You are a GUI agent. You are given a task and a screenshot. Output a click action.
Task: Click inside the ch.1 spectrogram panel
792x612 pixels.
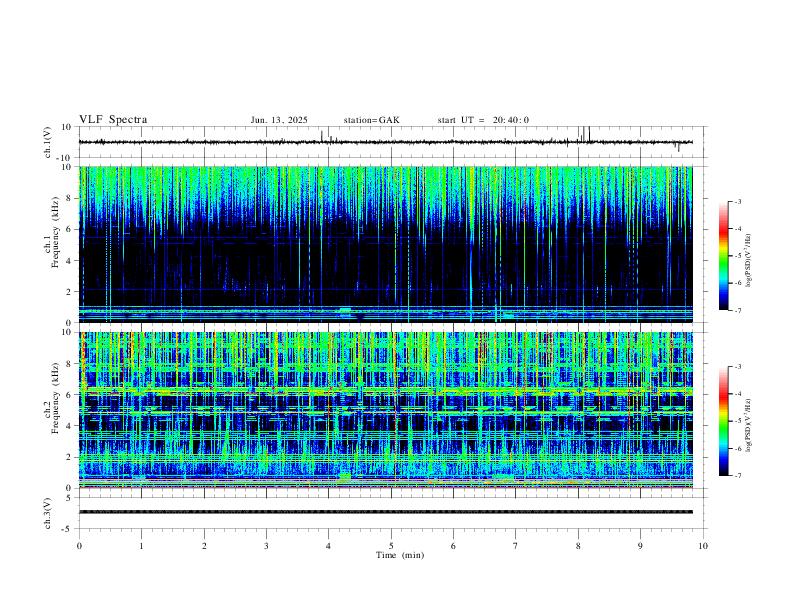pyautogui.click(x=386, y=244)
